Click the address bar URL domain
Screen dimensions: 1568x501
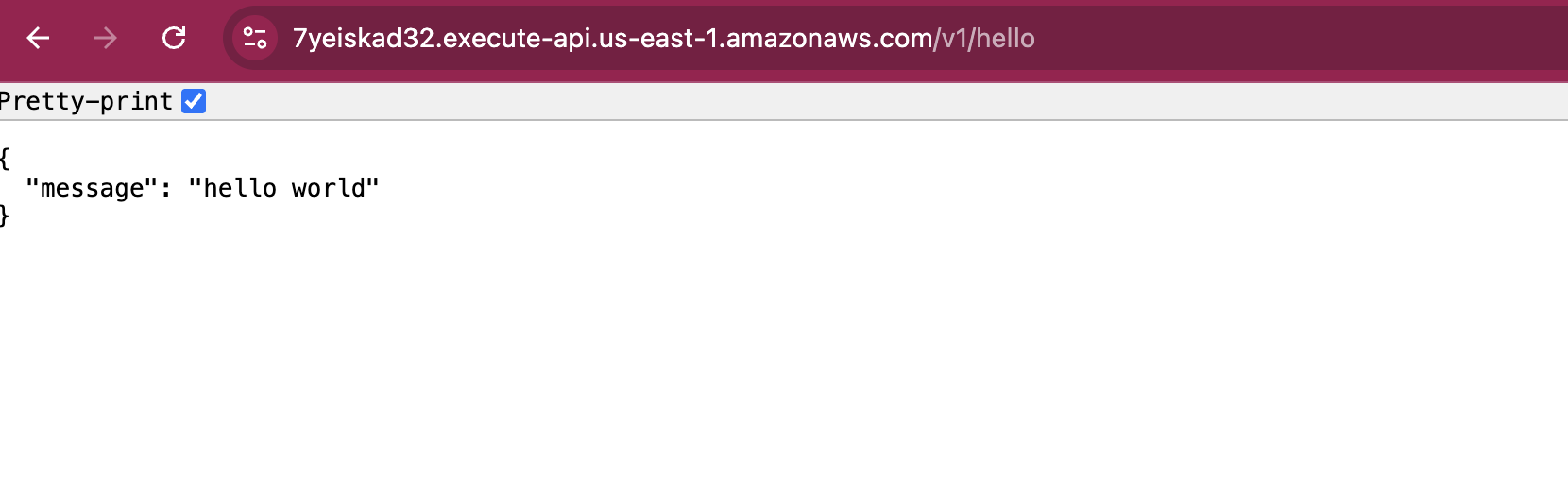pyautogui.click(x=612, y=38)
